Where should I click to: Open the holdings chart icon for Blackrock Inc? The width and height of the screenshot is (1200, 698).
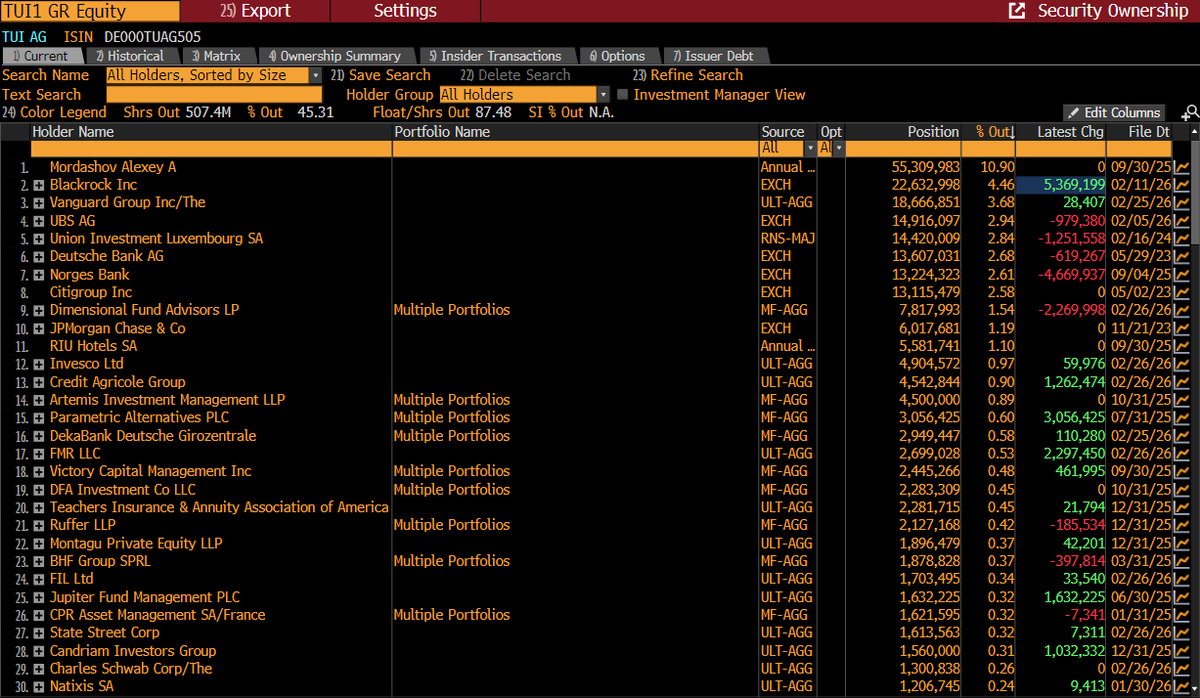click(1182, 185)
